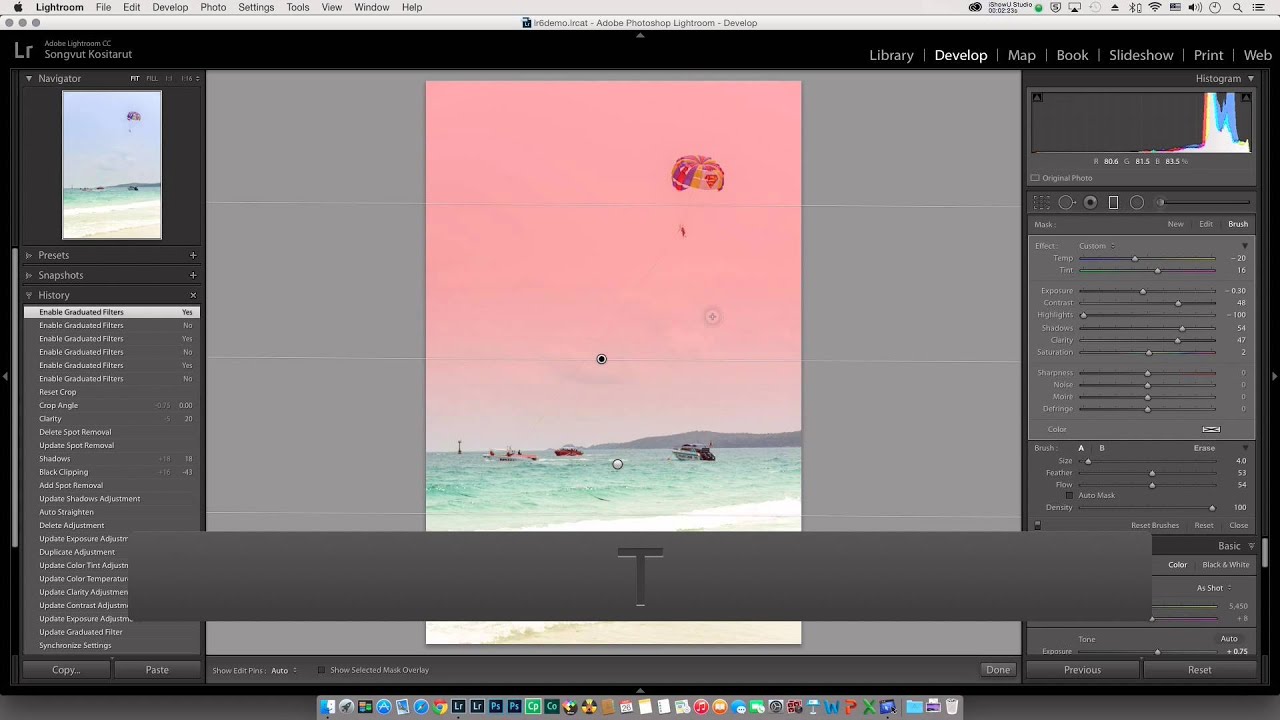Open iTunes from the Dock

(x=701, y=707)
